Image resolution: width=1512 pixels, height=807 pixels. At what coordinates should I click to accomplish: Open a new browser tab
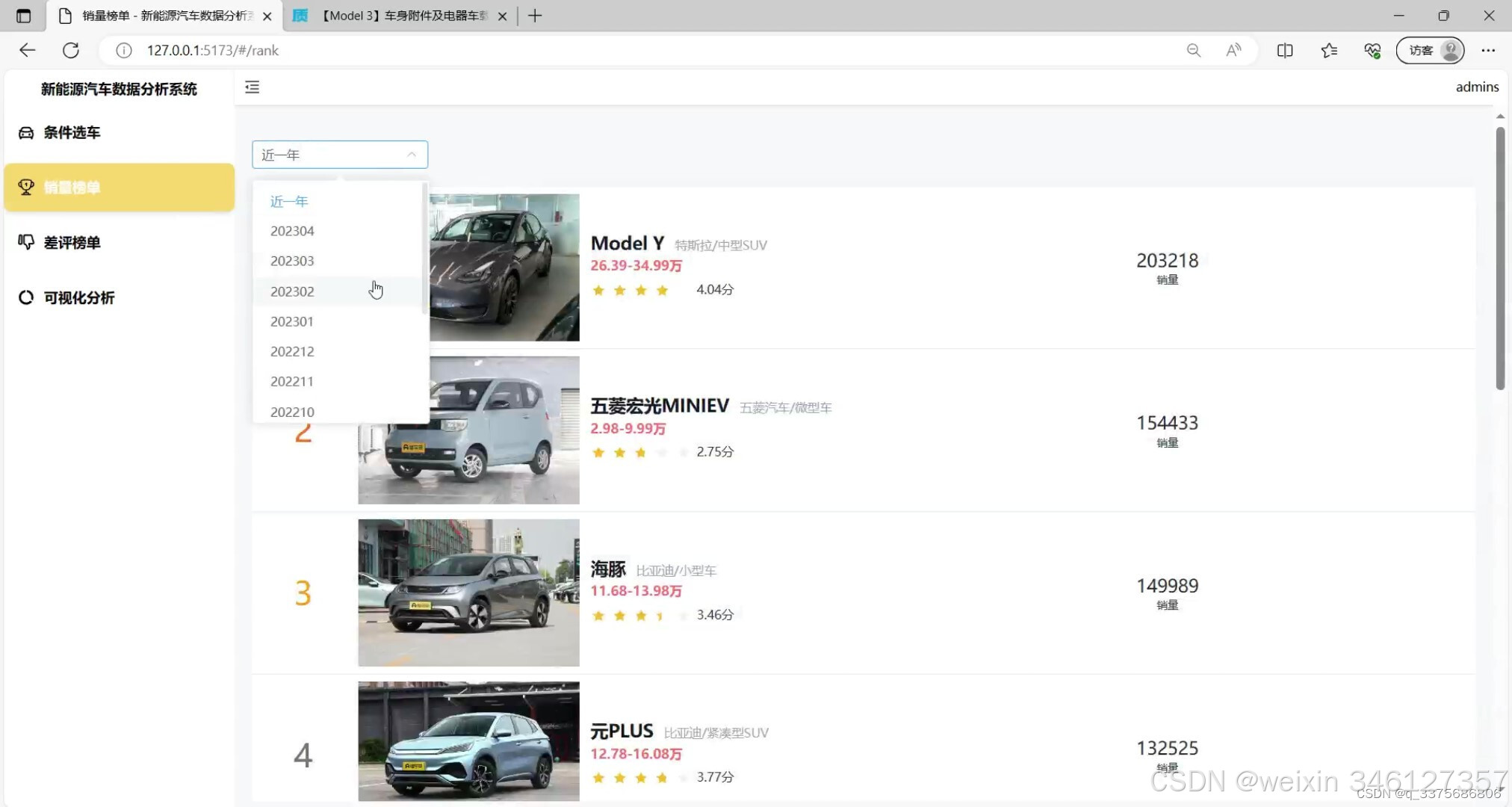point(535,16)
